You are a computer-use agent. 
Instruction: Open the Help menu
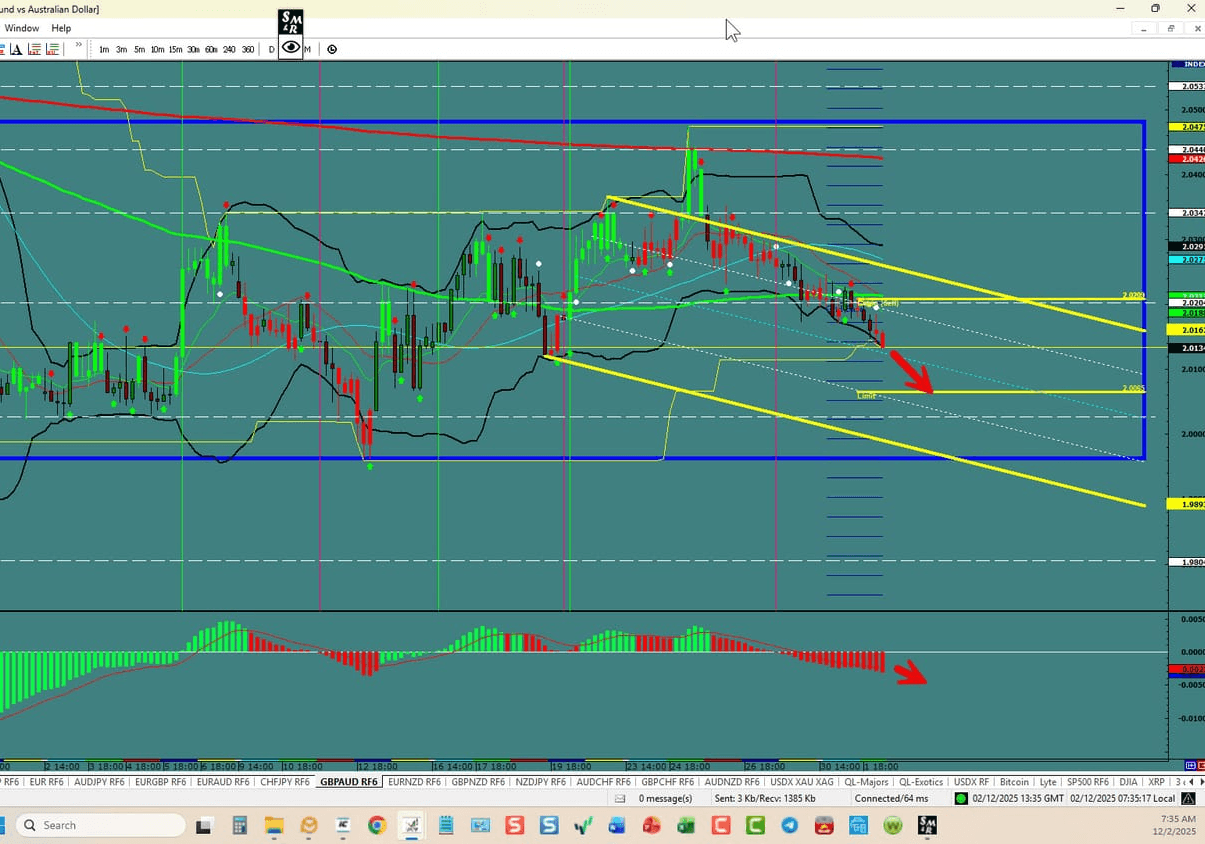pos(61,28)
